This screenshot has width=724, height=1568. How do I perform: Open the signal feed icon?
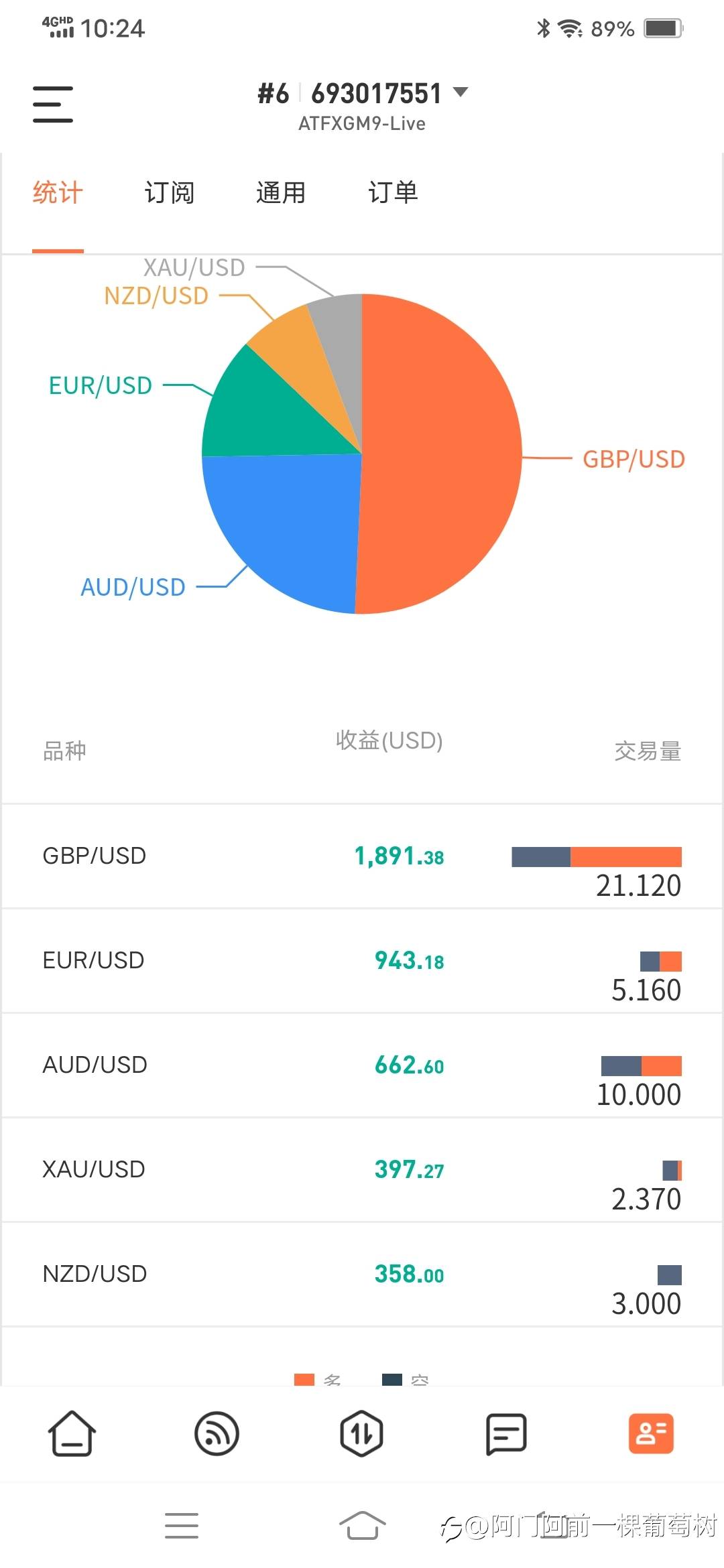[217, 1434]
